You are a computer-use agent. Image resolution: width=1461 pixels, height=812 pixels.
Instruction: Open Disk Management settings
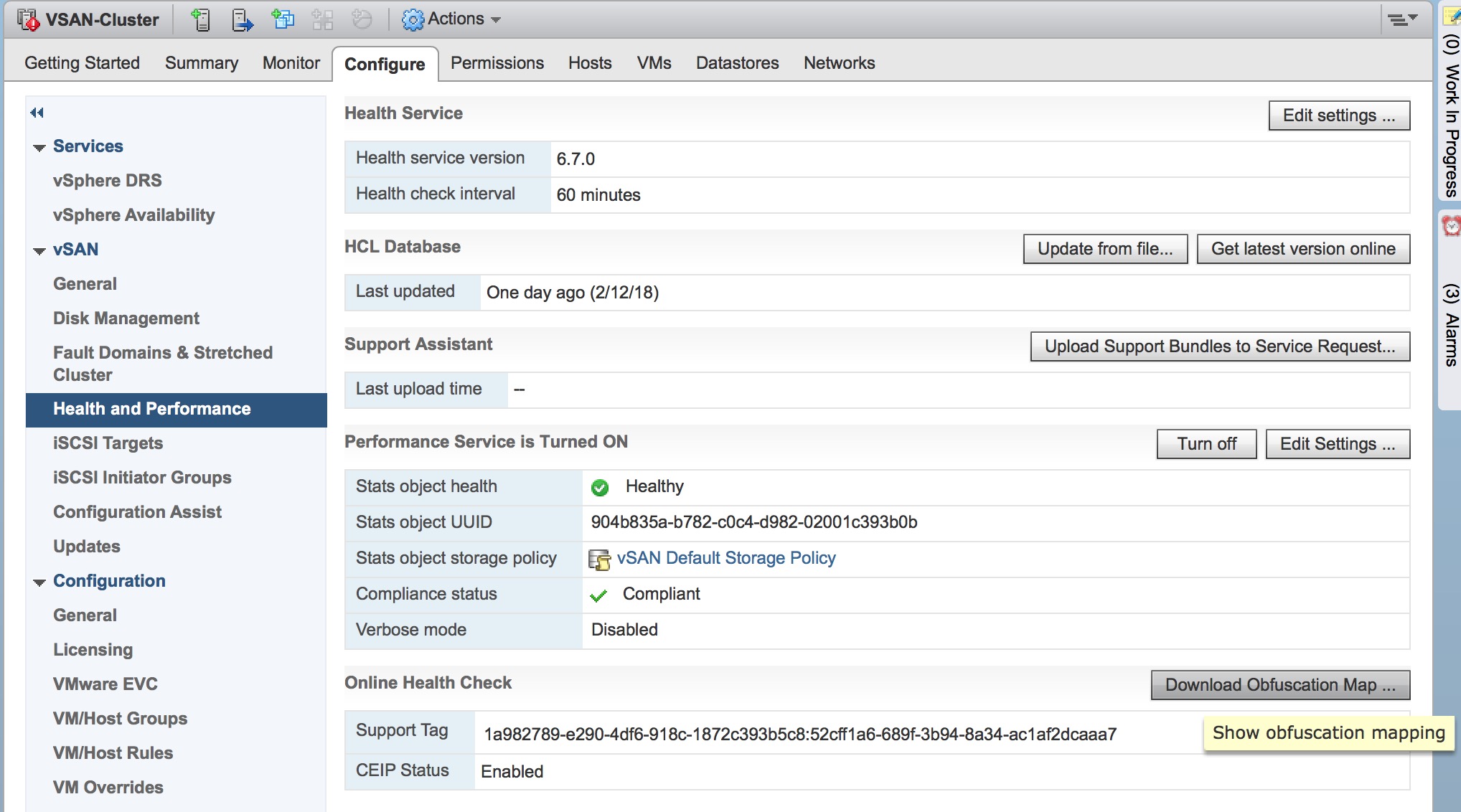(126, 318)
